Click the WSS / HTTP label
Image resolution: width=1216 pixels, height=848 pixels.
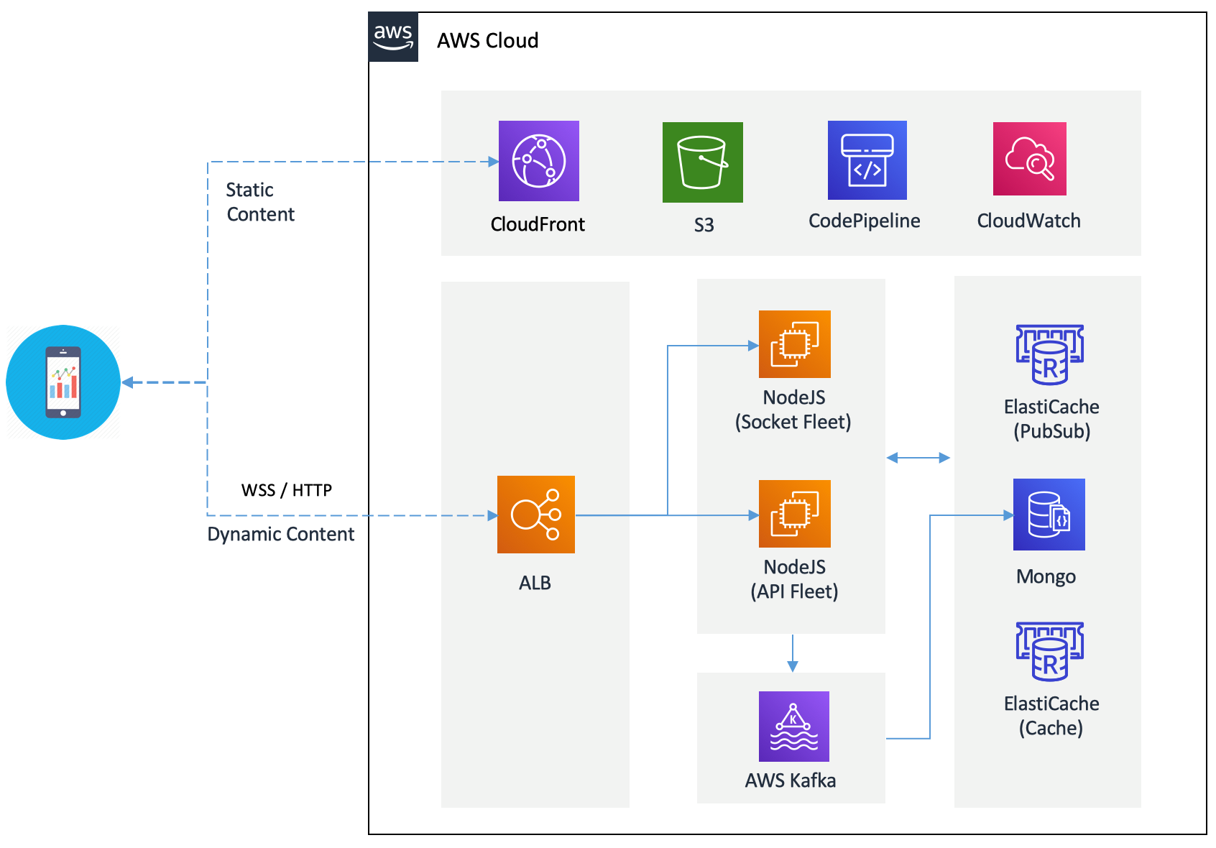(287, 491)
